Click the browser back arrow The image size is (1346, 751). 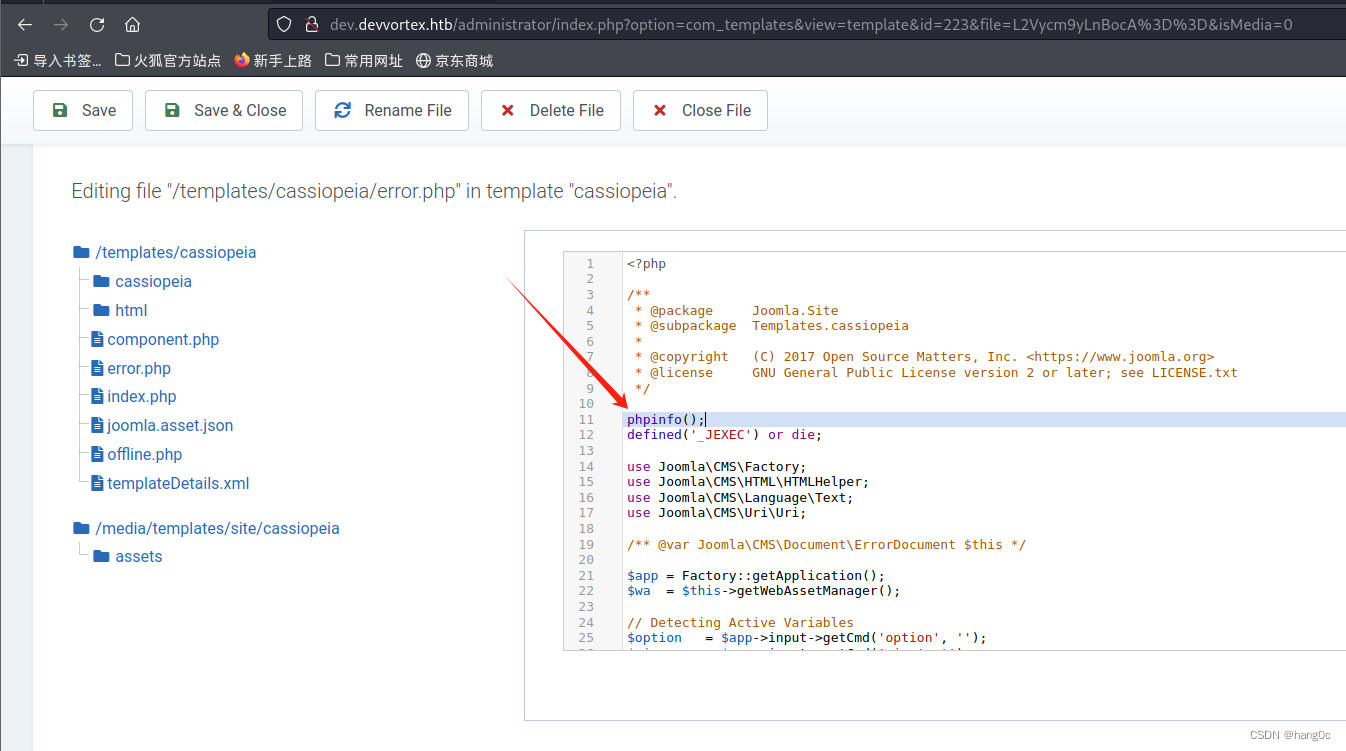coord(25,24)
